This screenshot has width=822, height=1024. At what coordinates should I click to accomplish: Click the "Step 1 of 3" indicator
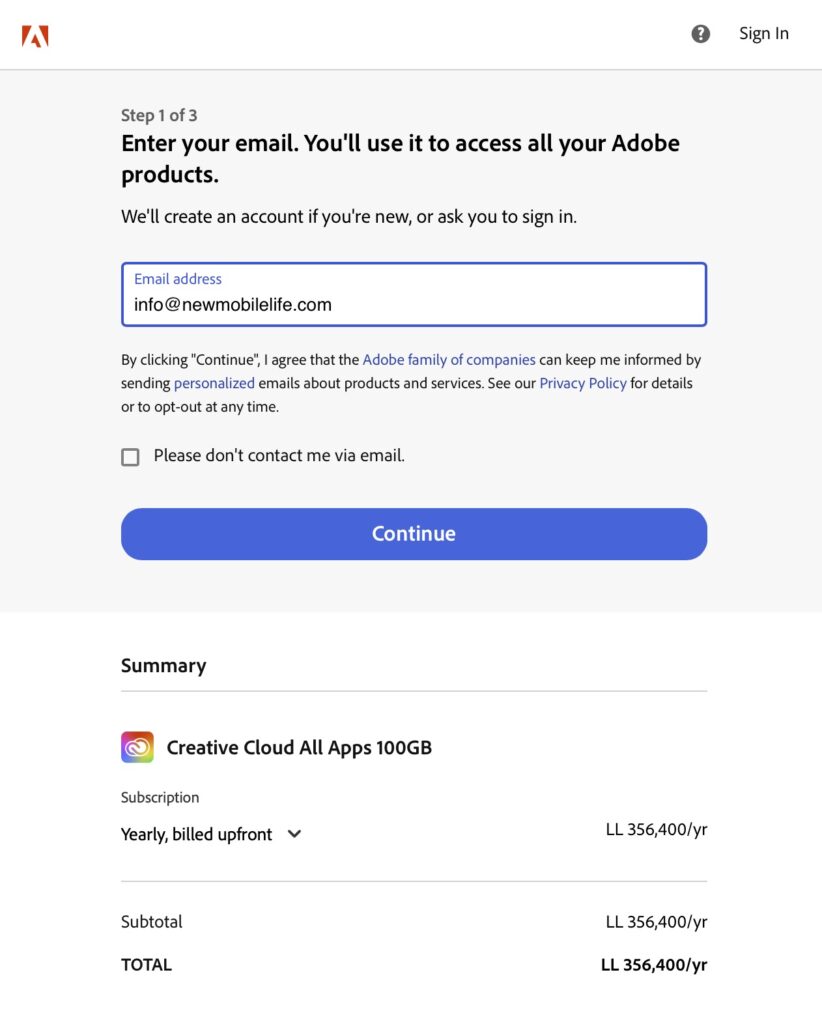[159, 115]
